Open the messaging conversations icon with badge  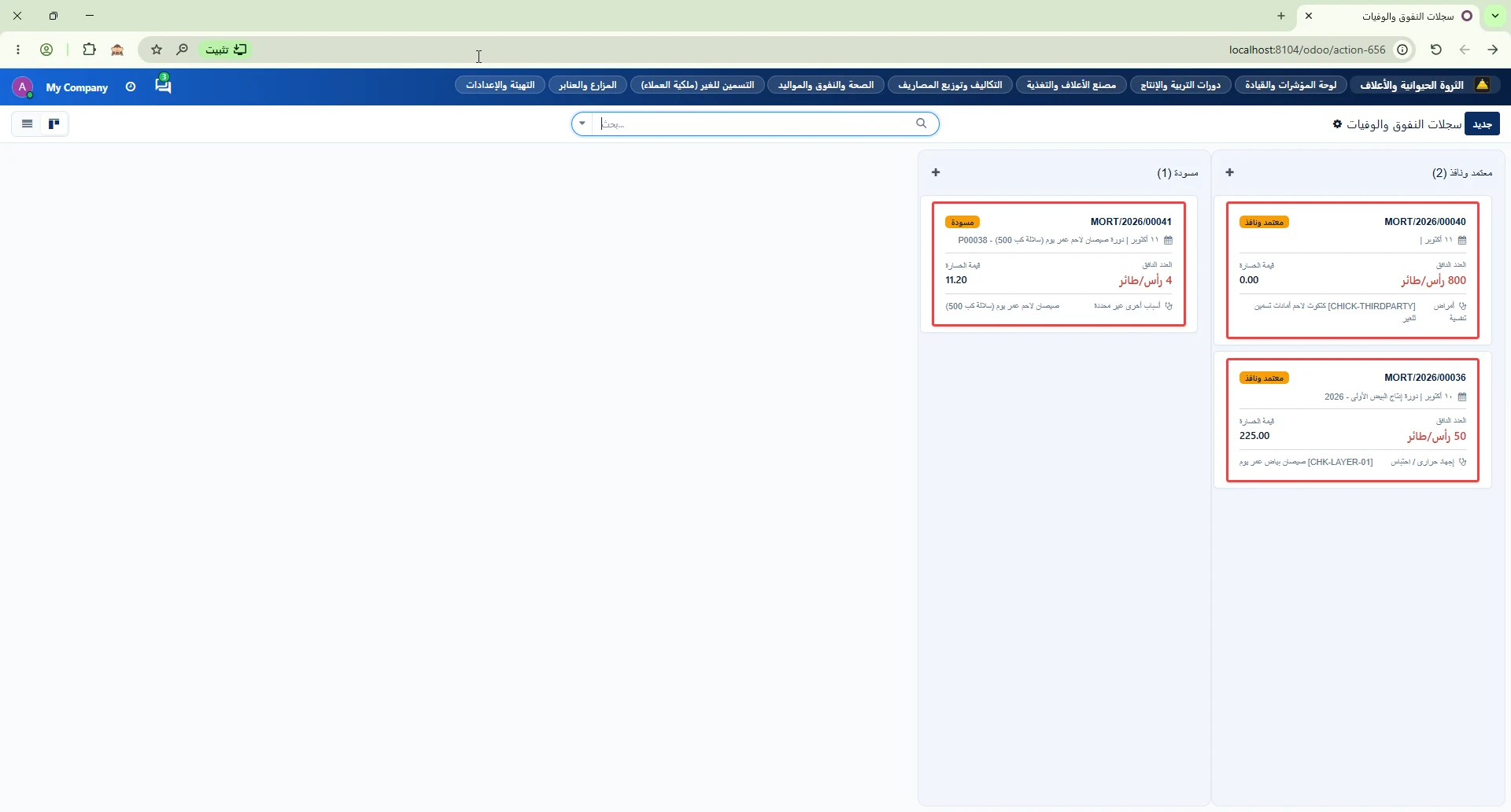(163, 84)
